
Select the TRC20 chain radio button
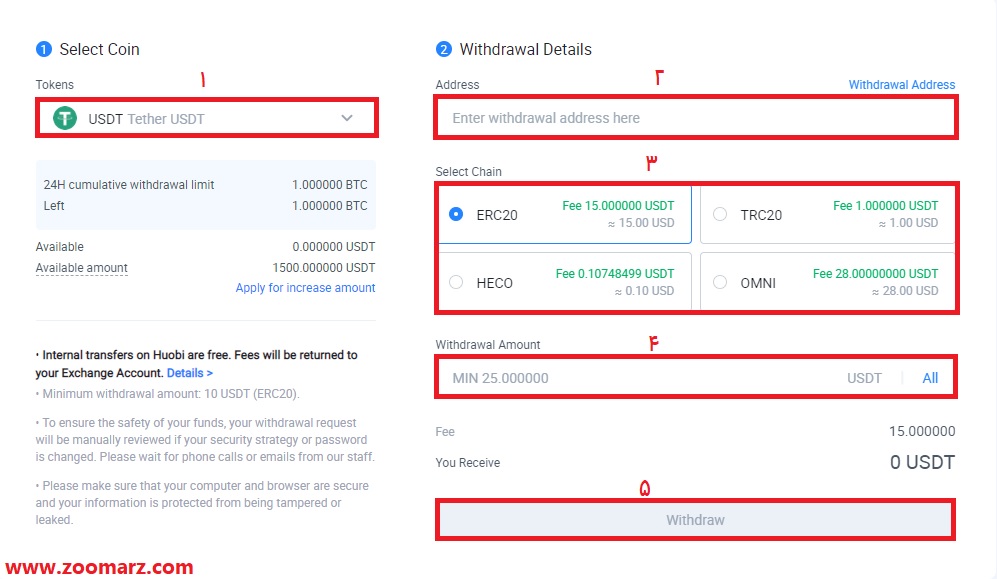720,214
